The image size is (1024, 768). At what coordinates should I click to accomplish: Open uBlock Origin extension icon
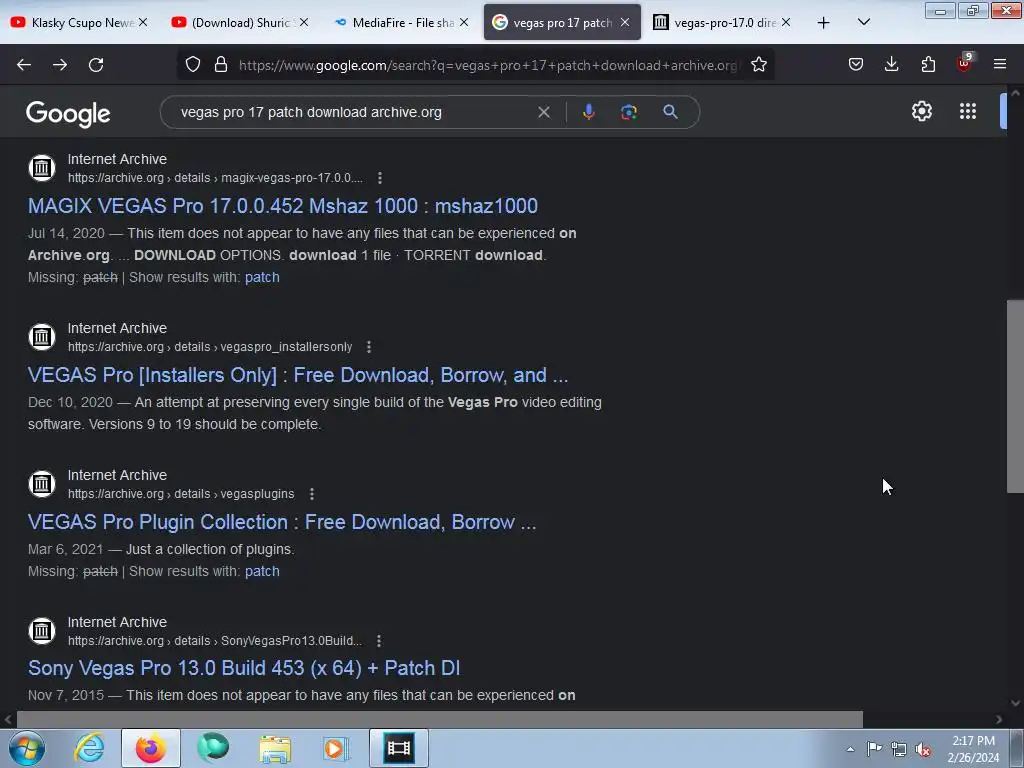[964, 63]
